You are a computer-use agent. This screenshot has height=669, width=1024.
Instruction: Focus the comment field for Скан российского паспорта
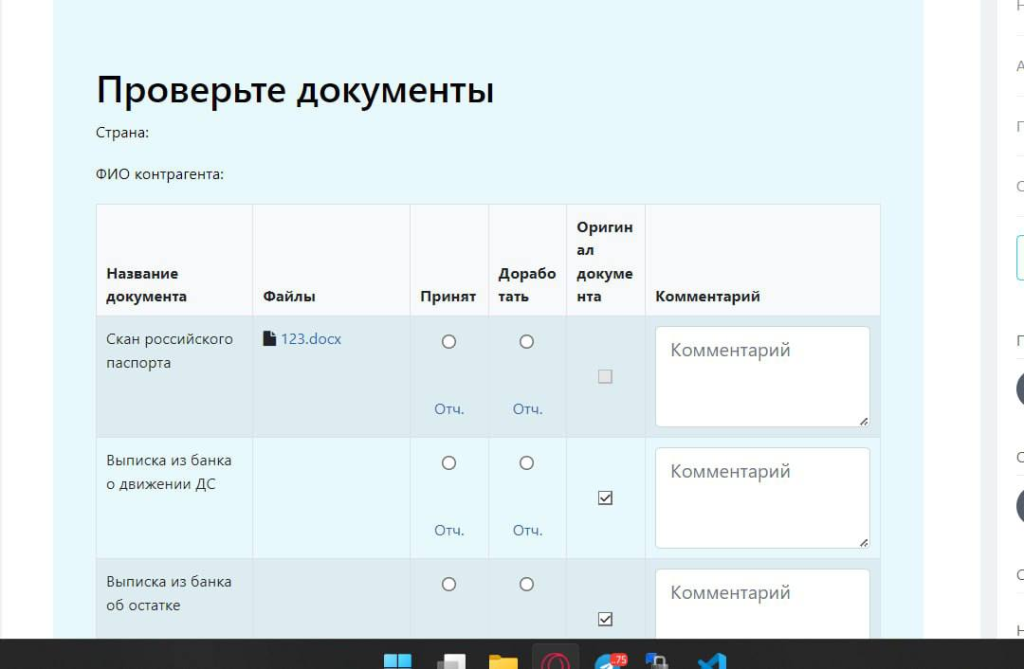[762, 376]
